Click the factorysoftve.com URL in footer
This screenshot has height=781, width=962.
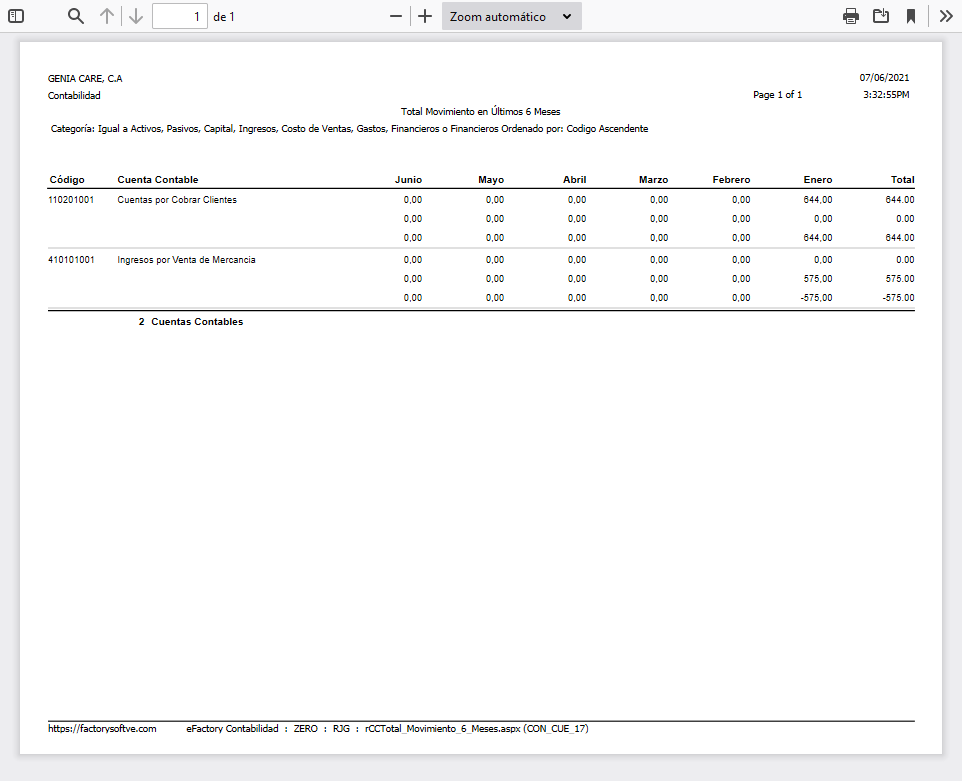(102, 729)
